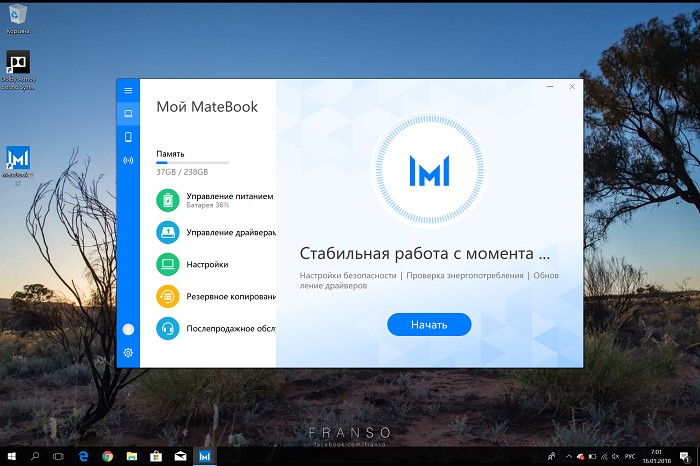700x466 pixels.
Task: Open the user account avatar in sidebar
Action: pyautogui.click(x=128, y=329)
